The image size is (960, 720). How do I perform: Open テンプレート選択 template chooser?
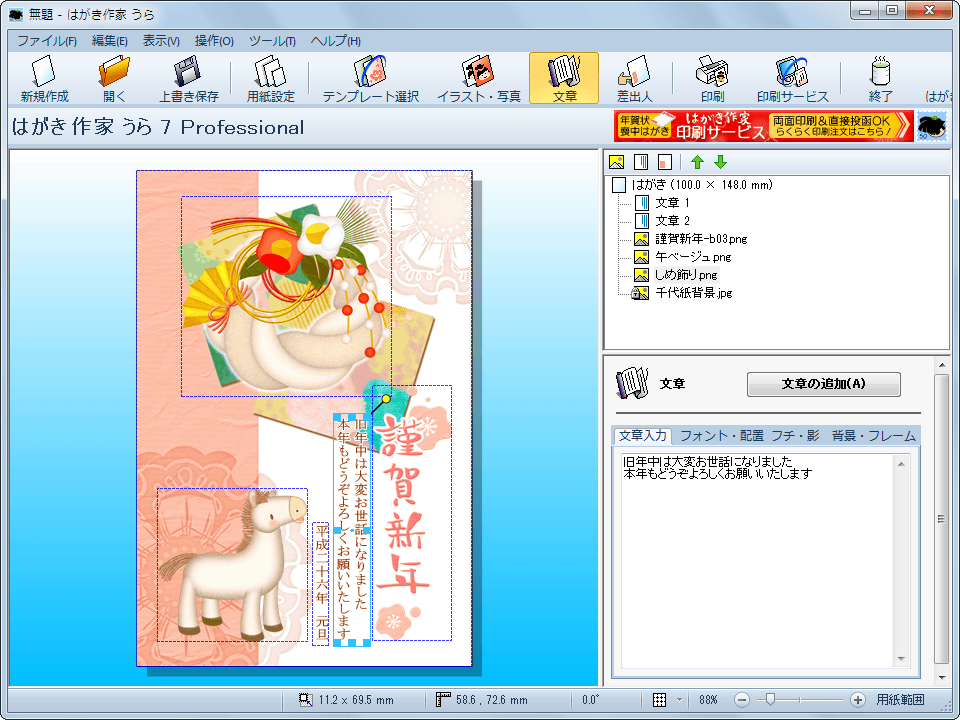tap(370, 78)
